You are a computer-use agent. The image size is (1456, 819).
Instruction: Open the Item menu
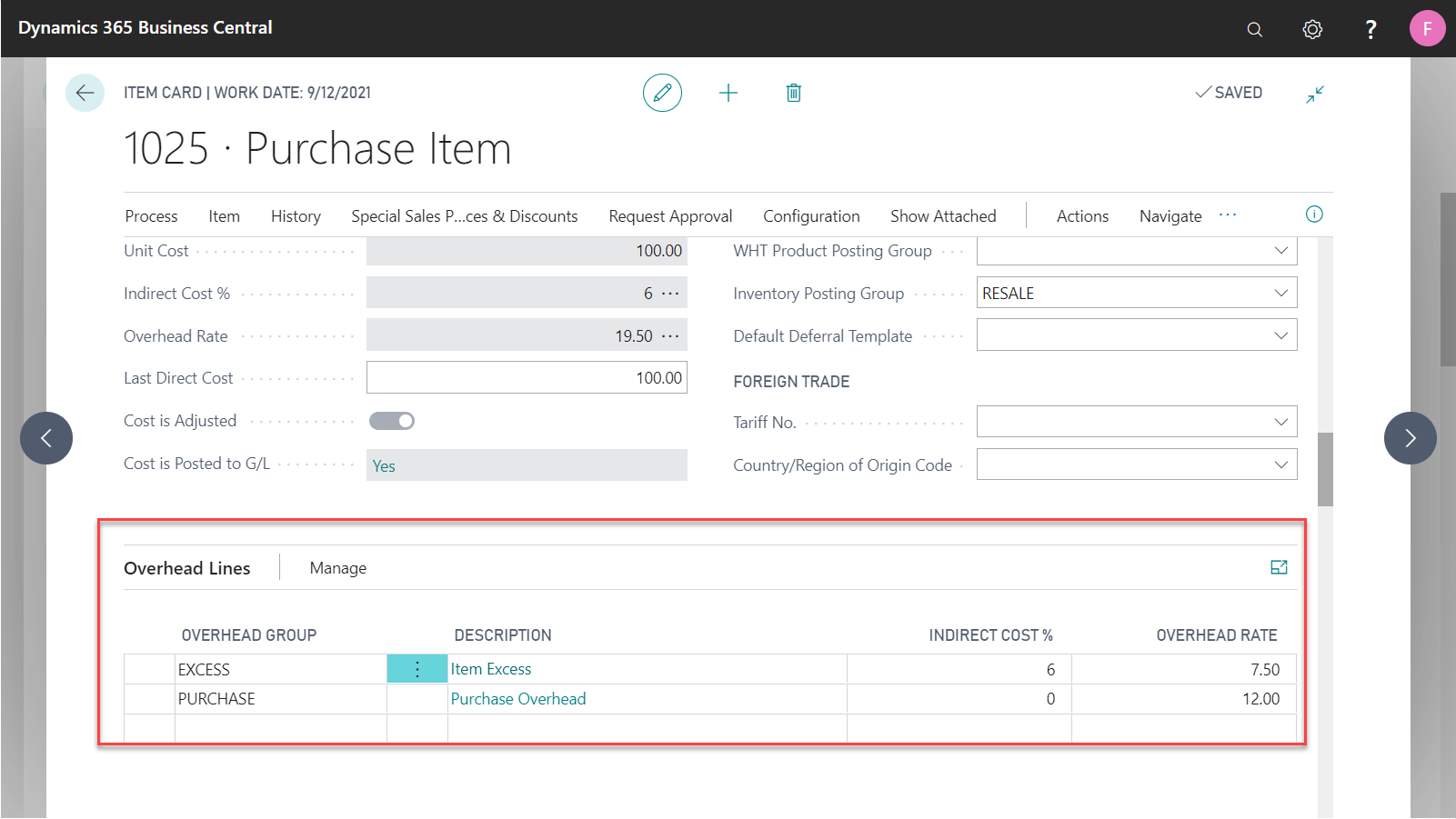(x=224, y=216)
